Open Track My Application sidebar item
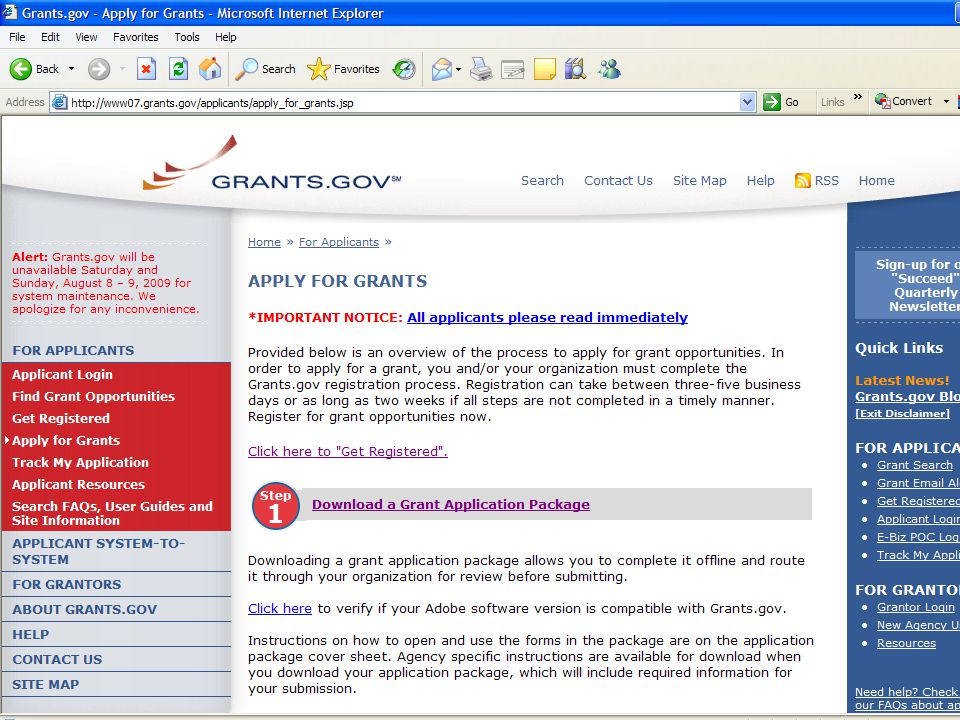Image resolution: width=960 pixels, height=720 pixels. pyautogui.click(x=80, y=462)
